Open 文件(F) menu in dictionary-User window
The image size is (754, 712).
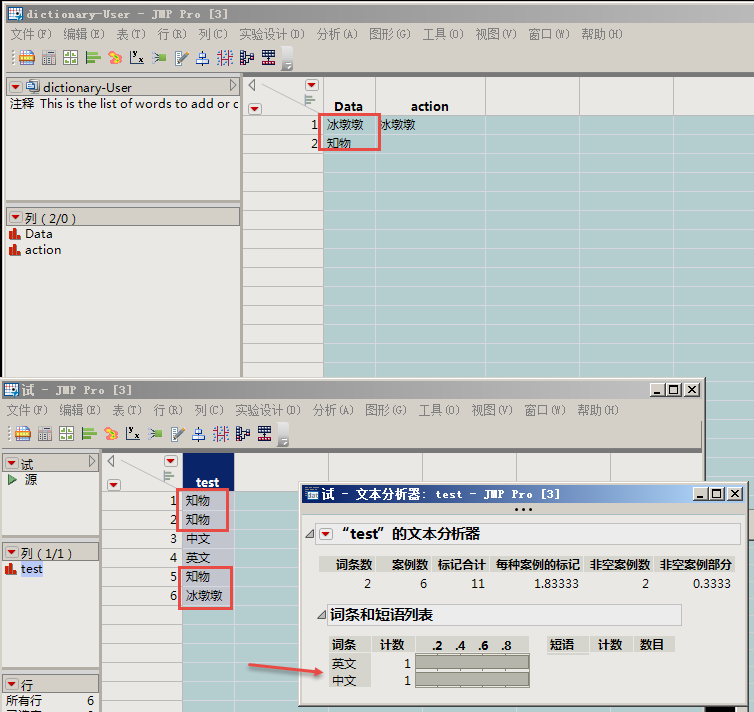(x=31, y=34)
